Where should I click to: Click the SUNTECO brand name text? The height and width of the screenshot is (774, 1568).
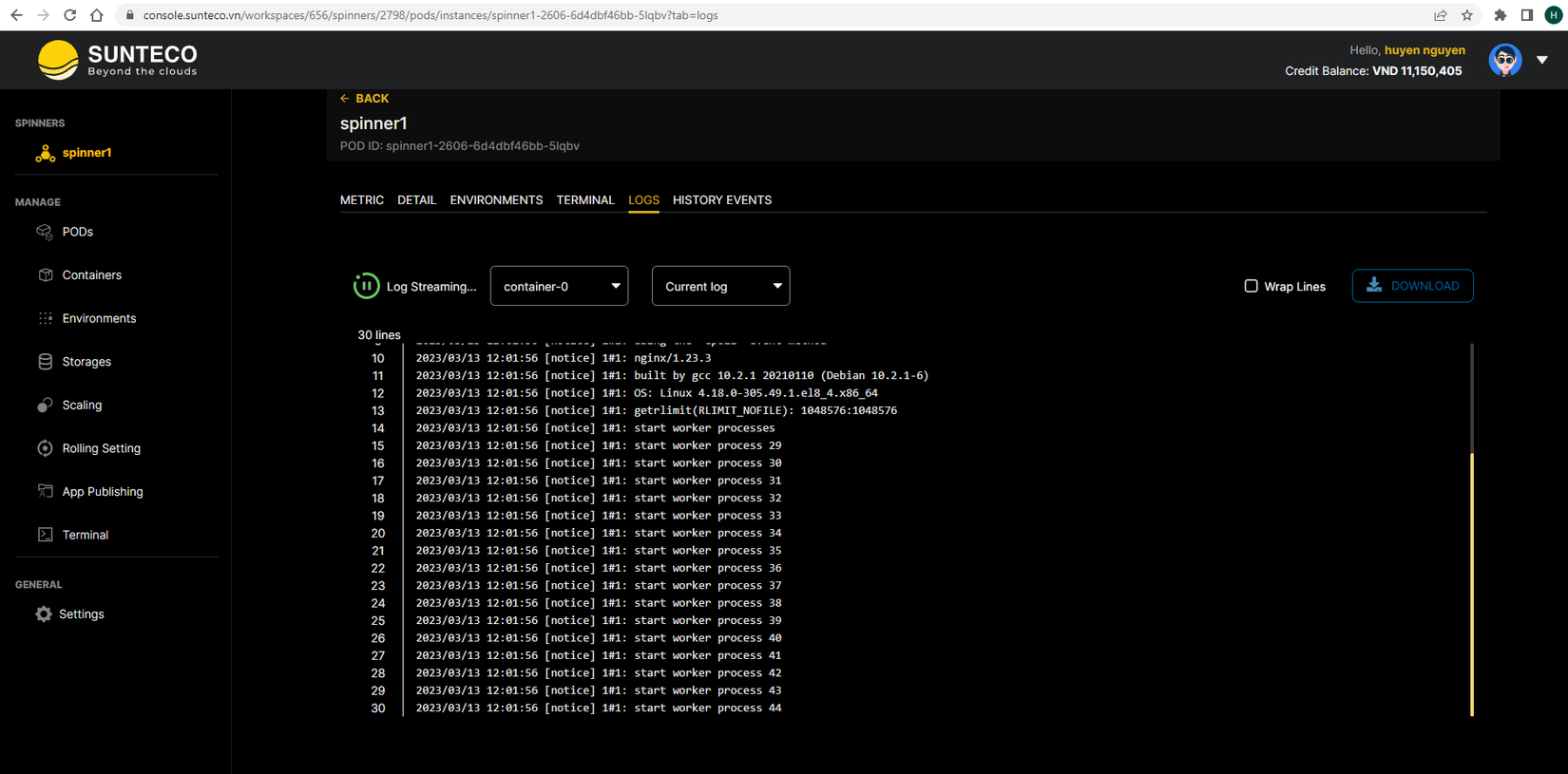point(143,54)
